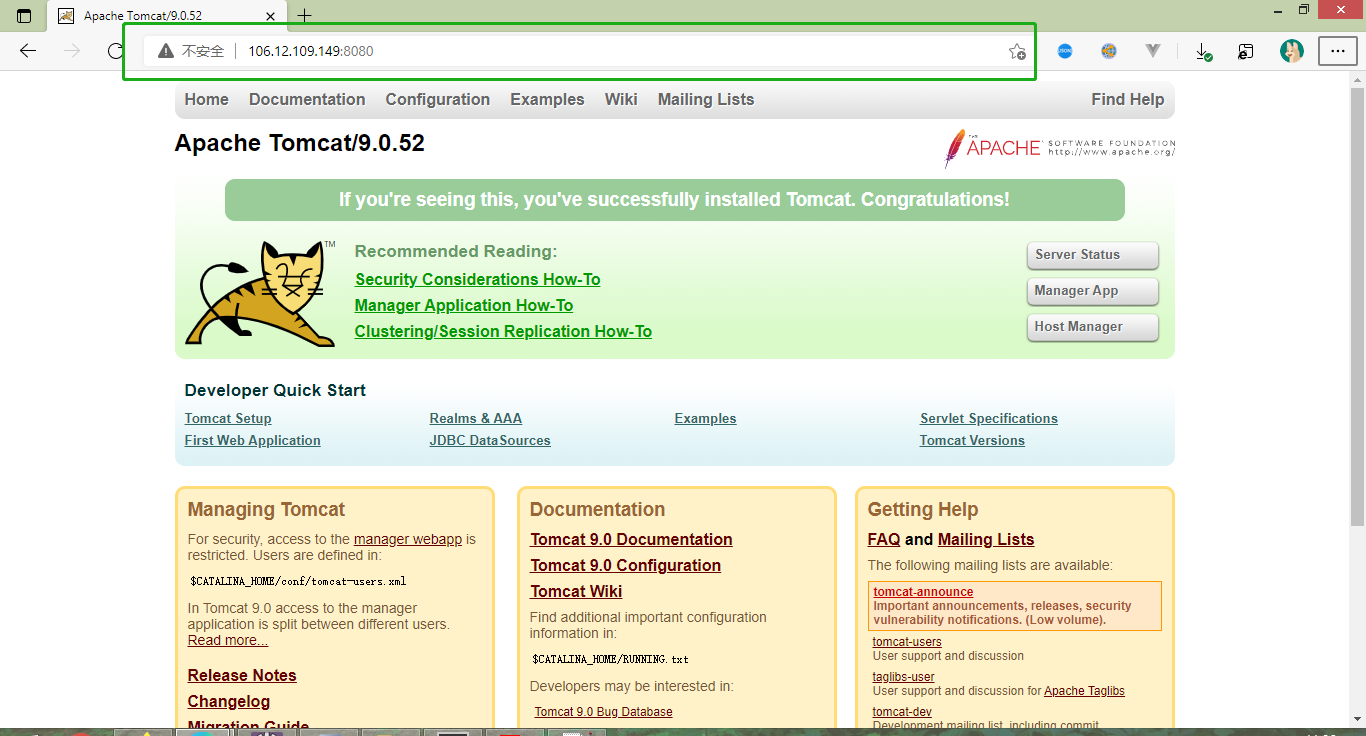Refresh the current page
The width and height of the screenshot is (1366, 736).
pyautogui.click(x=115, y=51)
